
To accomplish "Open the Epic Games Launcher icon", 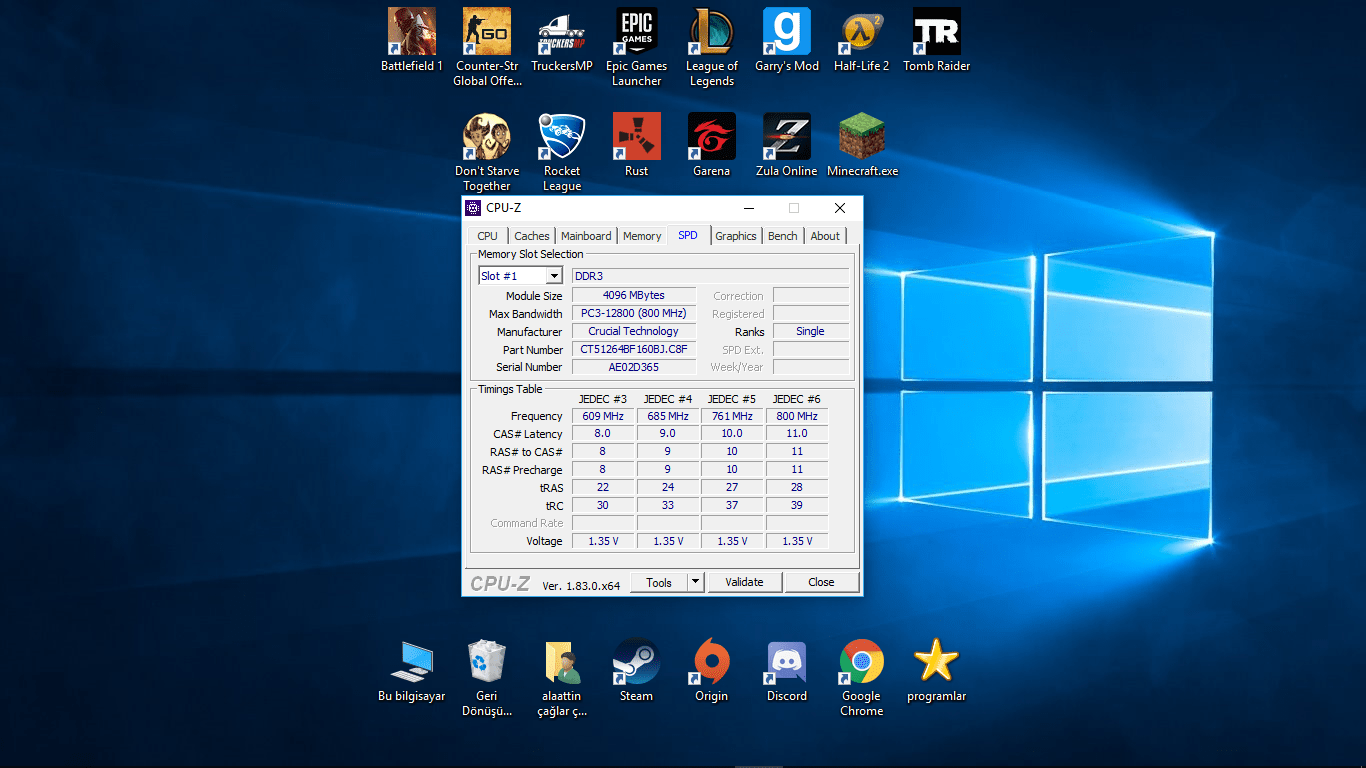I will 636,33.
